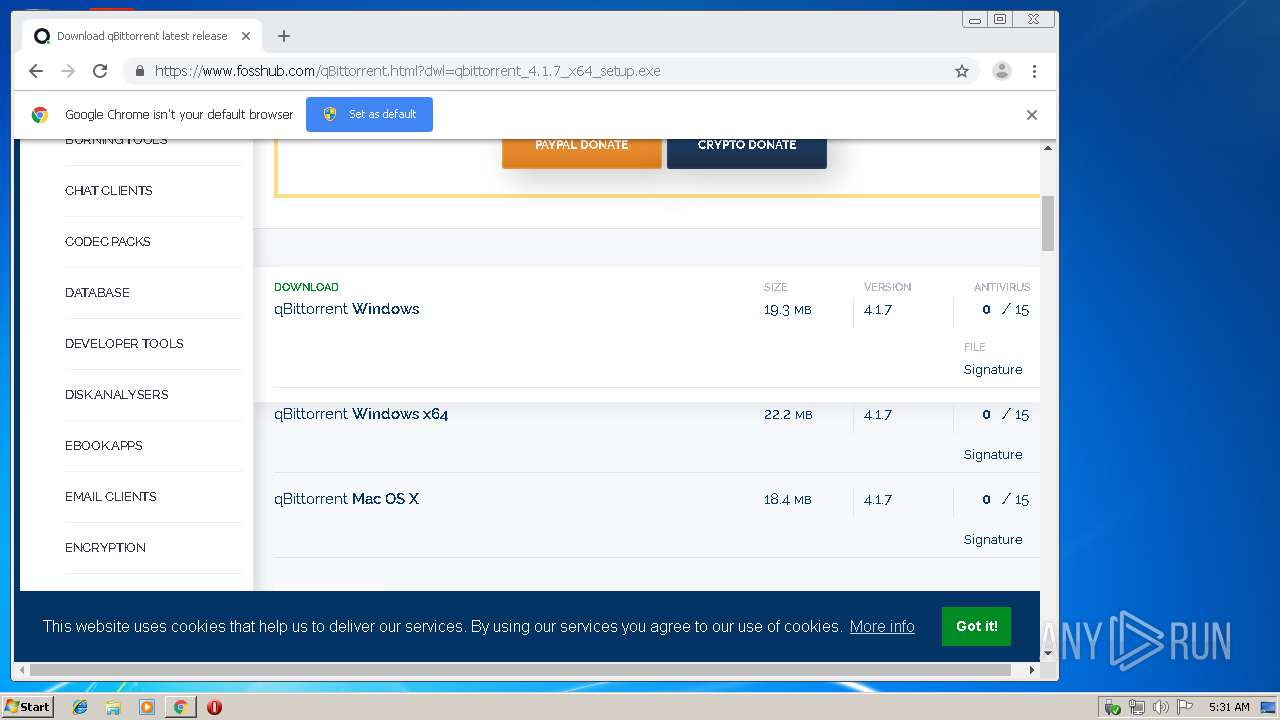The image size is (1280, 720).
Task: Click antivirus result 0/15 for Windows x64
Action: 1005,415
